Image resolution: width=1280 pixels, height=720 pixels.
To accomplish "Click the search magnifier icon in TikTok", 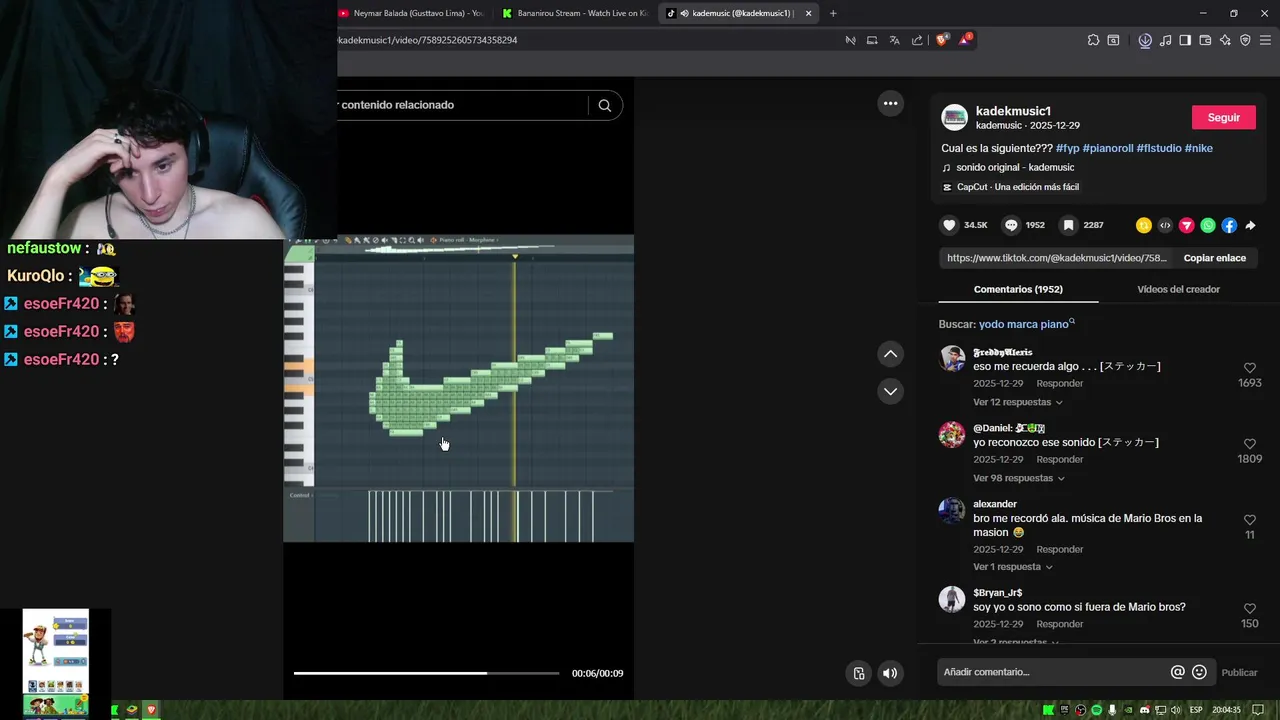I will tap(605, 105).
